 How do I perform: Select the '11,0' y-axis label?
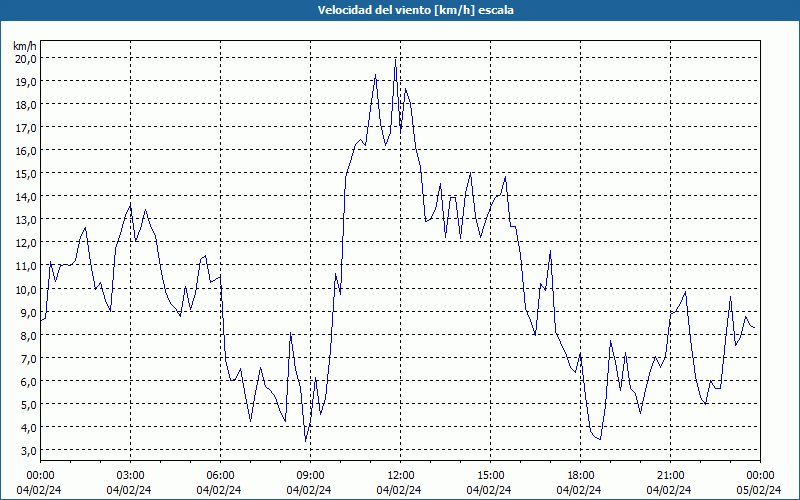point(26,266)
